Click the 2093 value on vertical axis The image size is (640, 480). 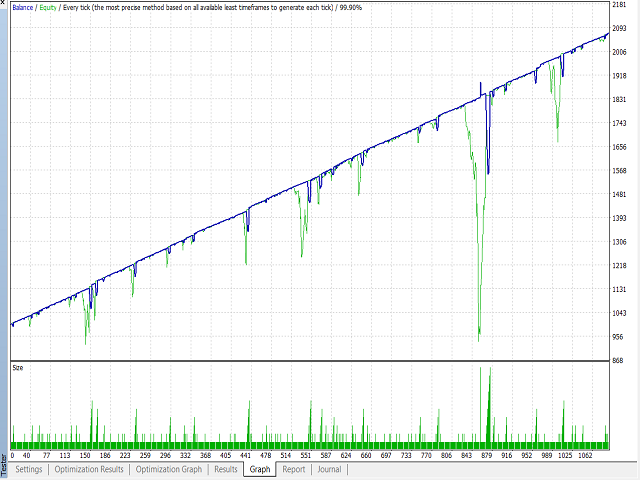click(x=619, y=28)
